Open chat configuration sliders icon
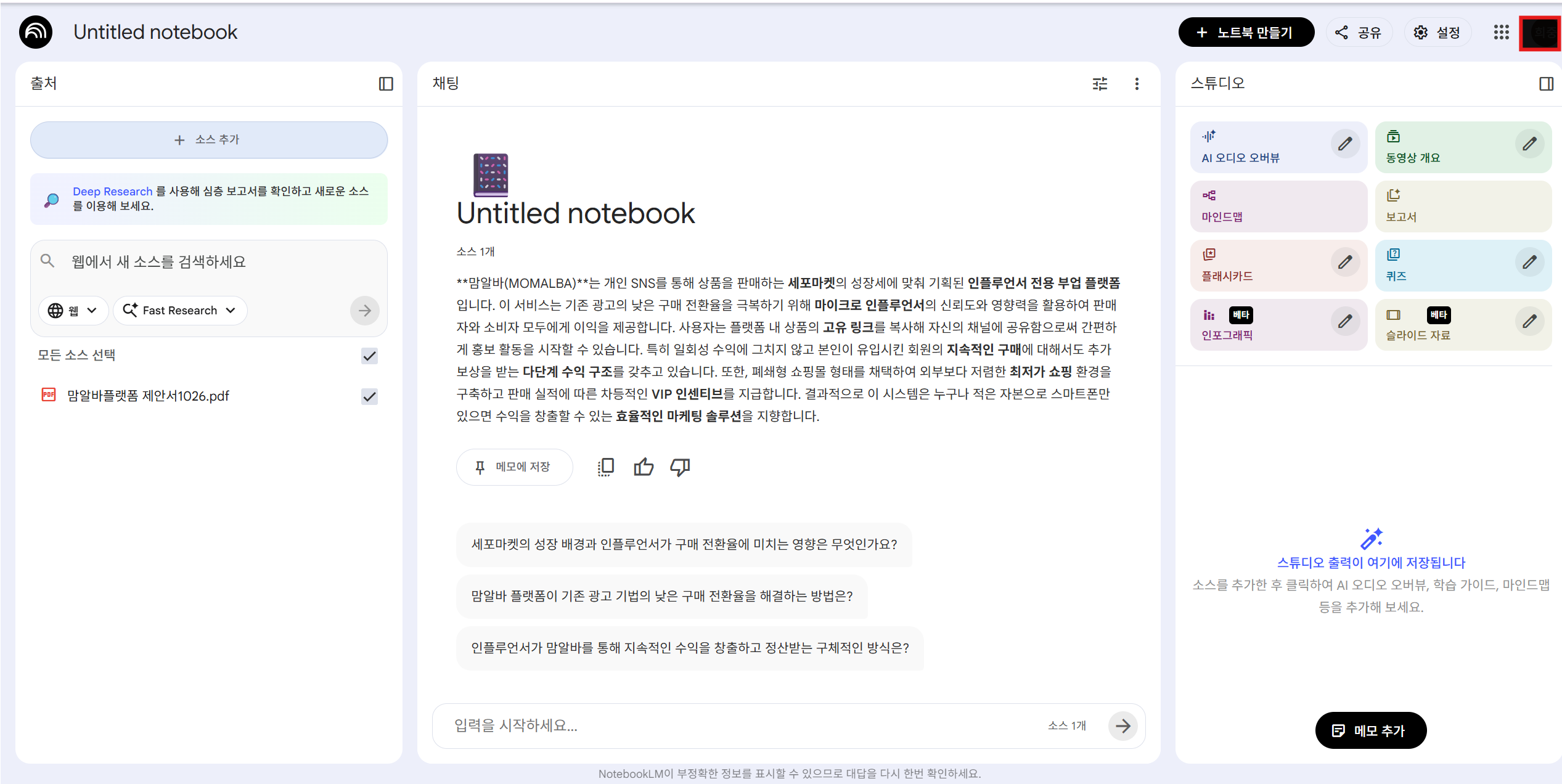The image size is (1562, 784). pyautogui.click(x=1100, y=84)
